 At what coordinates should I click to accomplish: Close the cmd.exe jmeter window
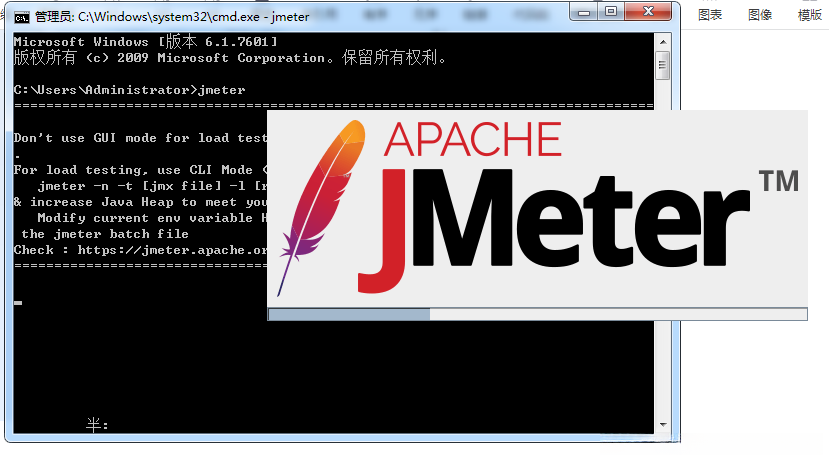[648, 12]
